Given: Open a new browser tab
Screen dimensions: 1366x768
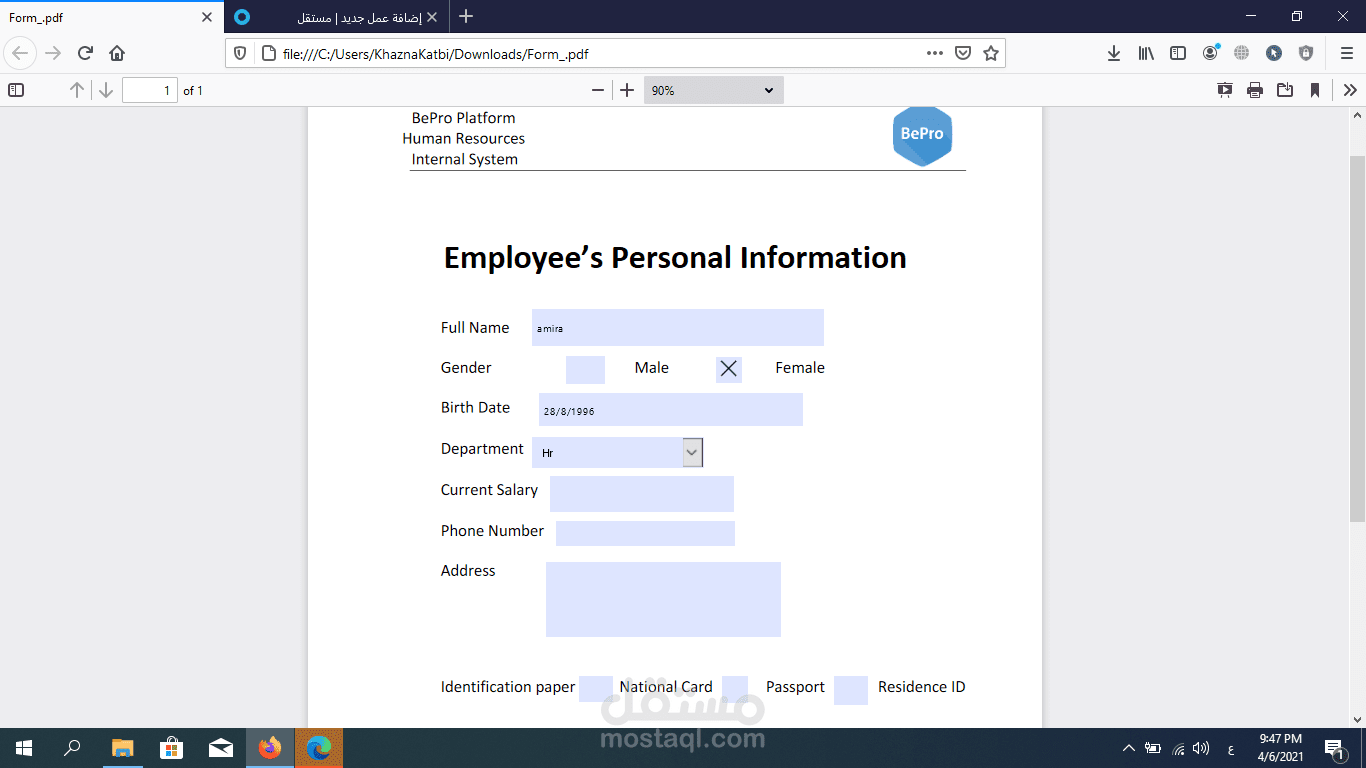Looking at the screenshot, I should (466, 17).
